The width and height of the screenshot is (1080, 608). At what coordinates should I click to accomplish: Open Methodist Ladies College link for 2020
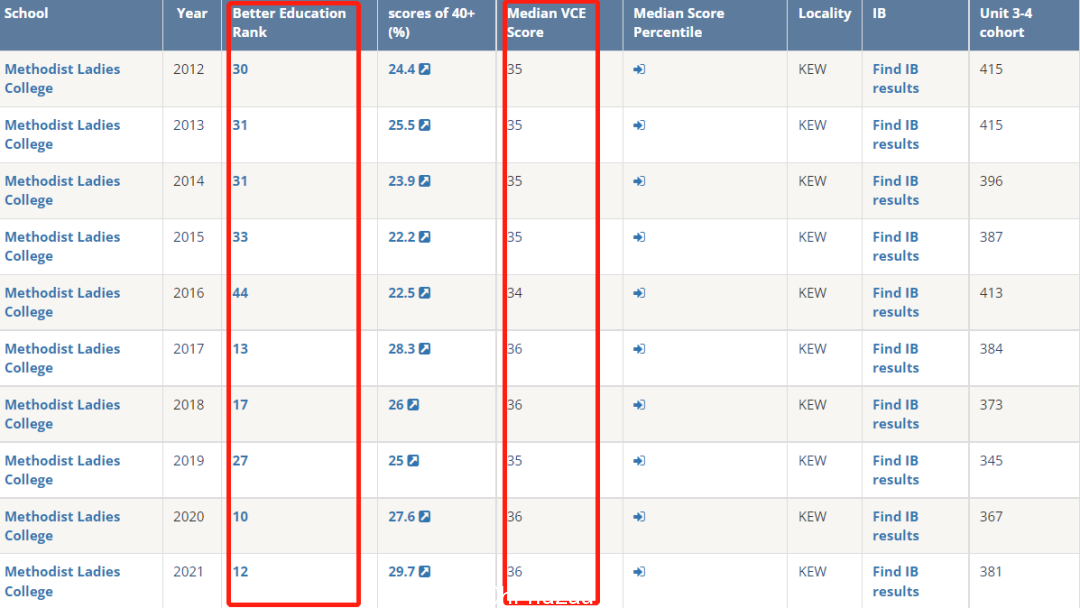click(x=62, y=525)
